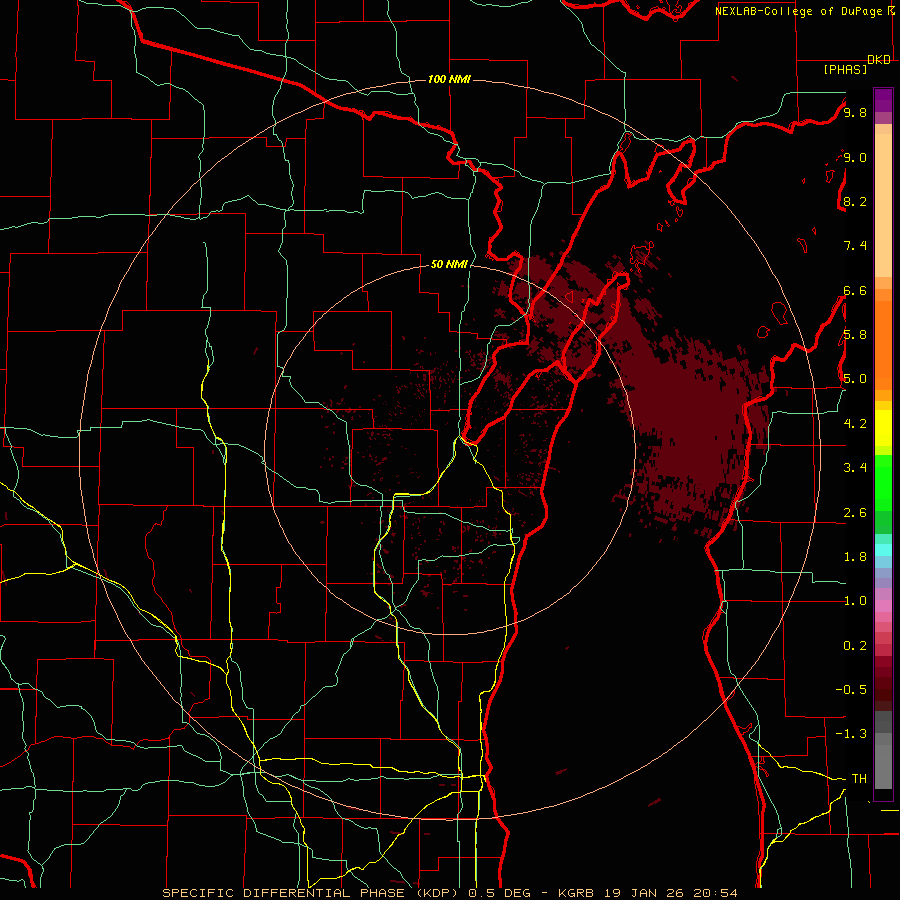Pick the pink band of the color scale
Viewport: 900px width, 900px height.
(x=883, y=606)
